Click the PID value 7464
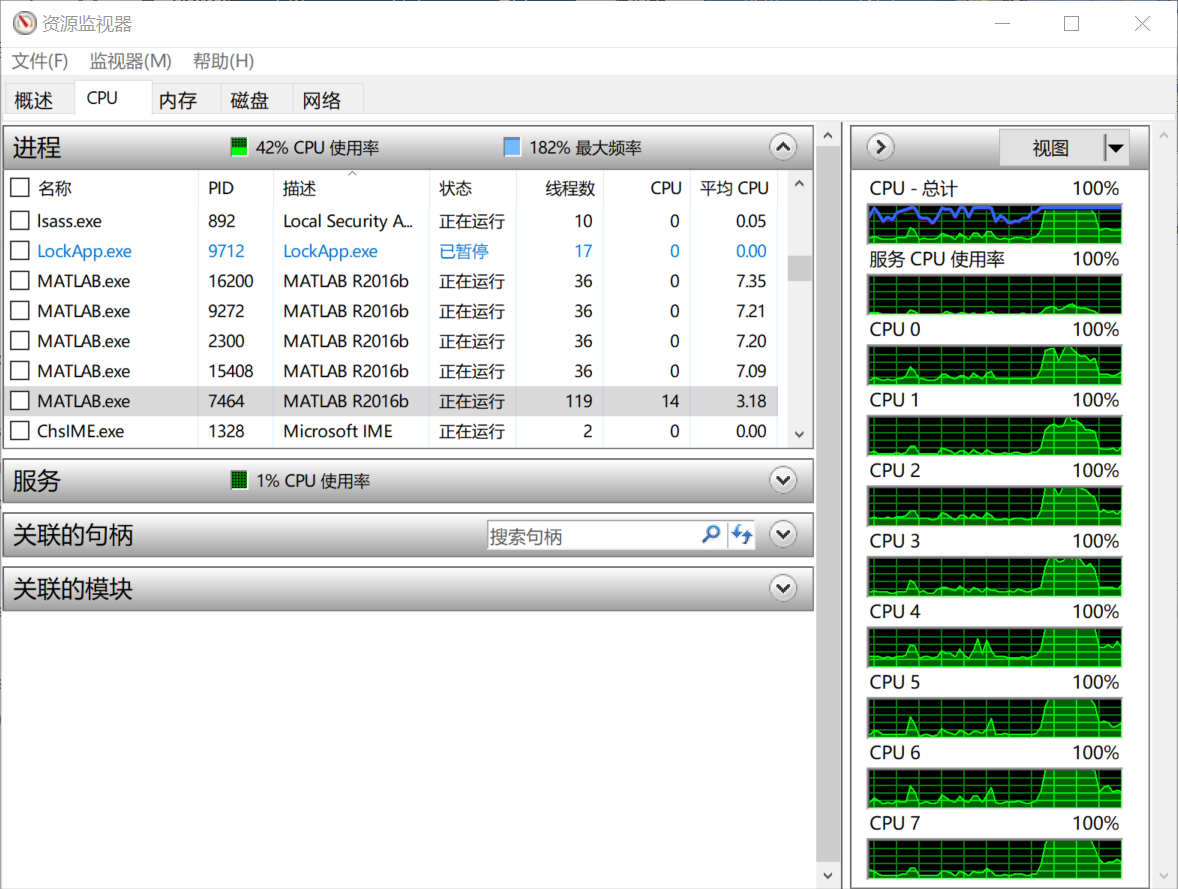Screen dimensions: 1178x889 click(x=226, y=401)
